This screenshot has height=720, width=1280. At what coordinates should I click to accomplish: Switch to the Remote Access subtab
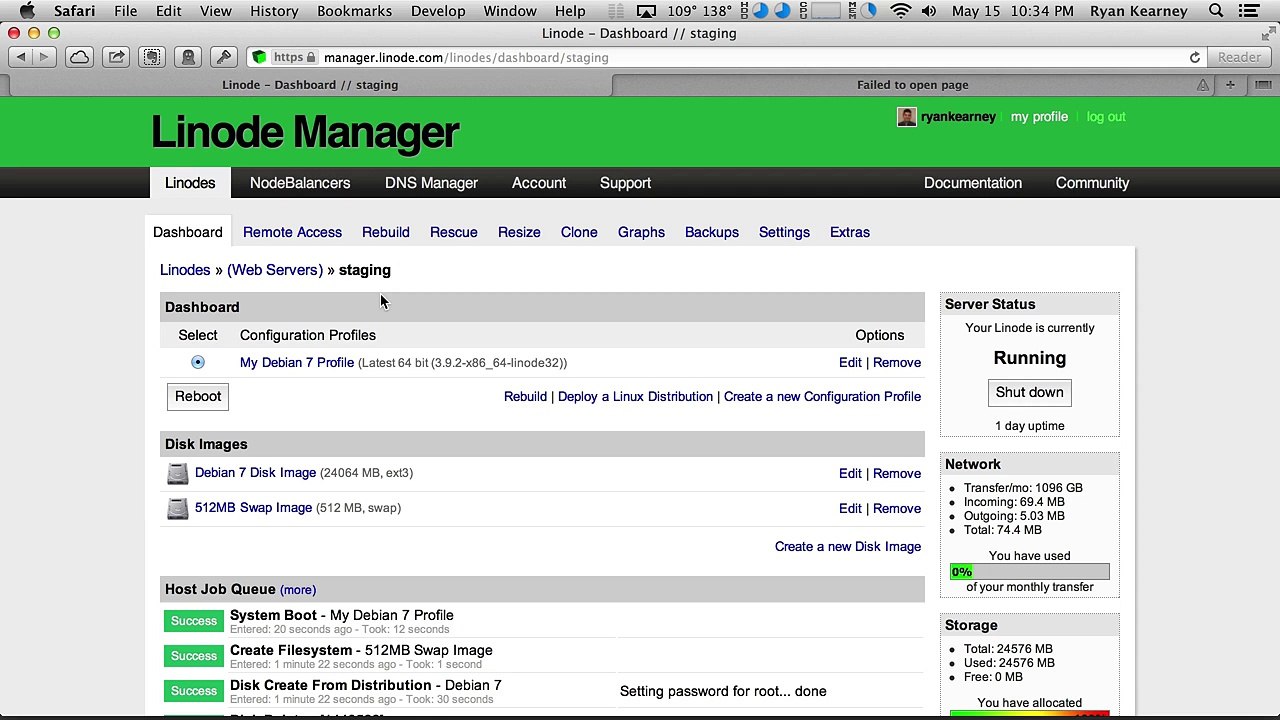pyautogui.click(x=292, y=232)
